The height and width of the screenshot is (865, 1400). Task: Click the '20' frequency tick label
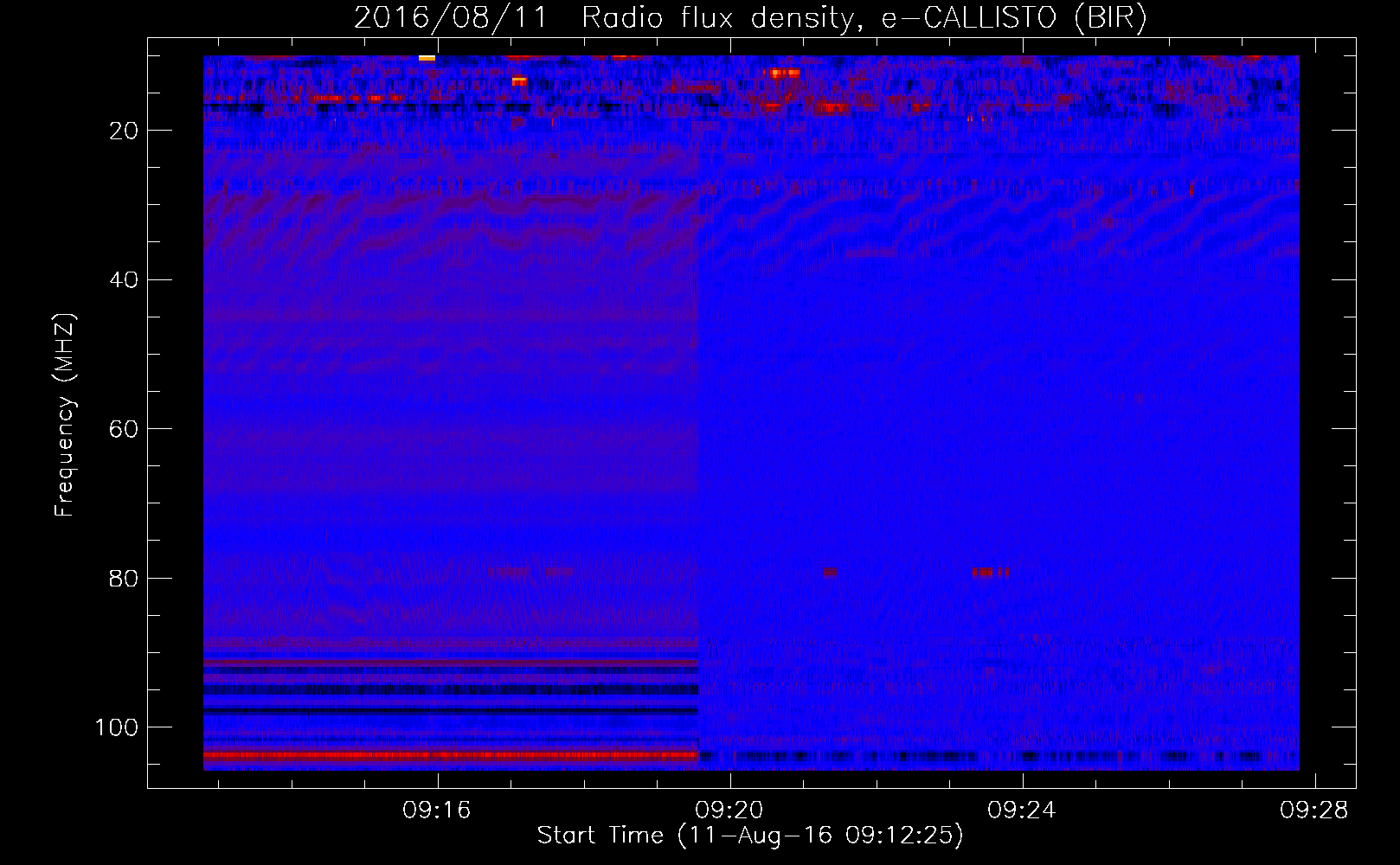click(124, 131)
